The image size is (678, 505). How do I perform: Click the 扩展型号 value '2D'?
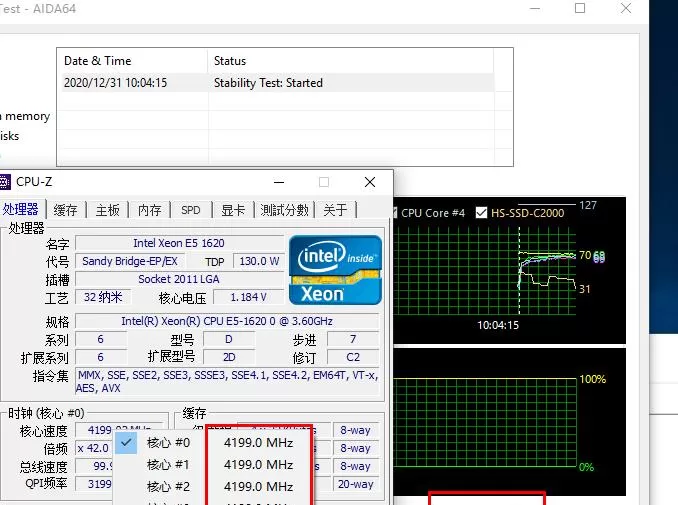coord(229,357)
